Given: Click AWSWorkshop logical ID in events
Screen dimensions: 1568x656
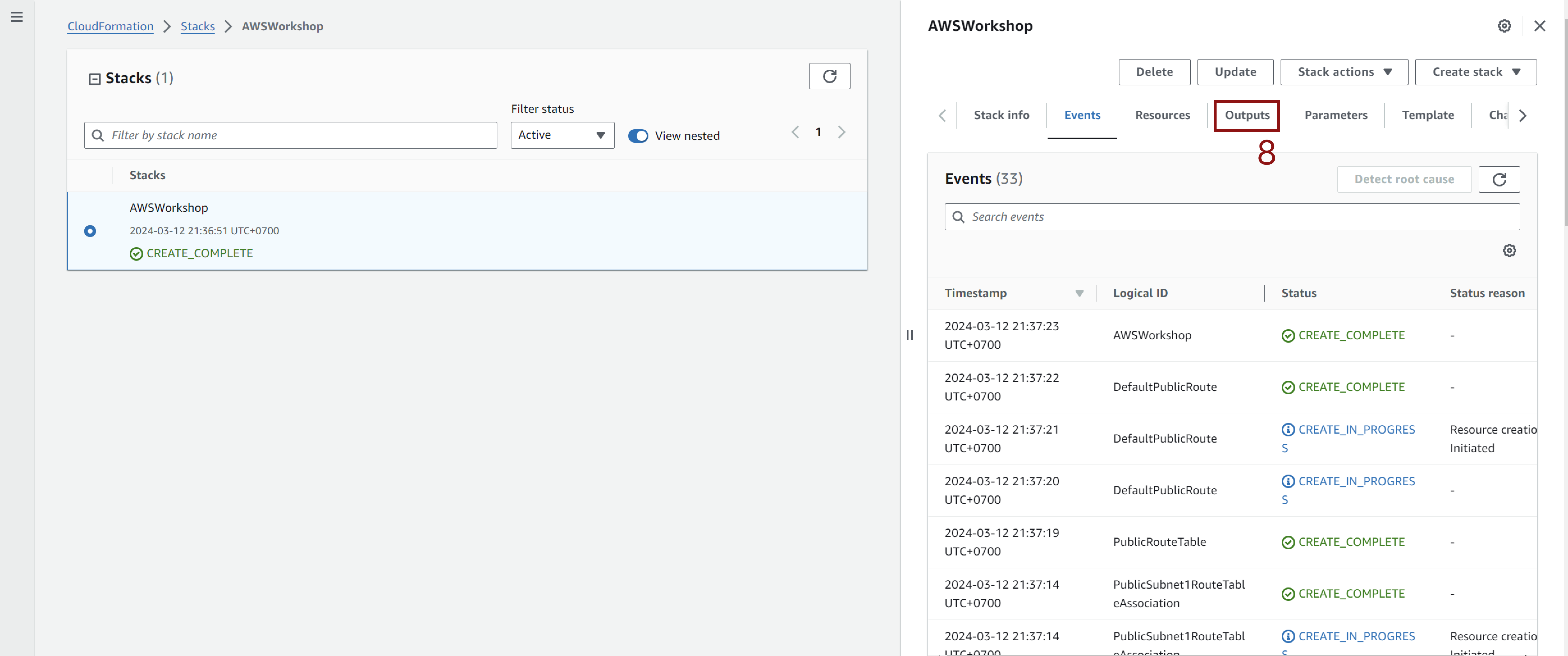Looking at the screenshot, I should 1152,335.
